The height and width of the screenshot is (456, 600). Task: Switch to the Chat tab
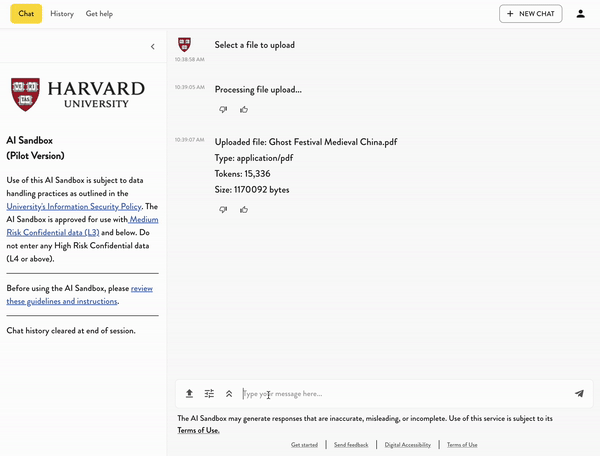(x=26, y=14)
